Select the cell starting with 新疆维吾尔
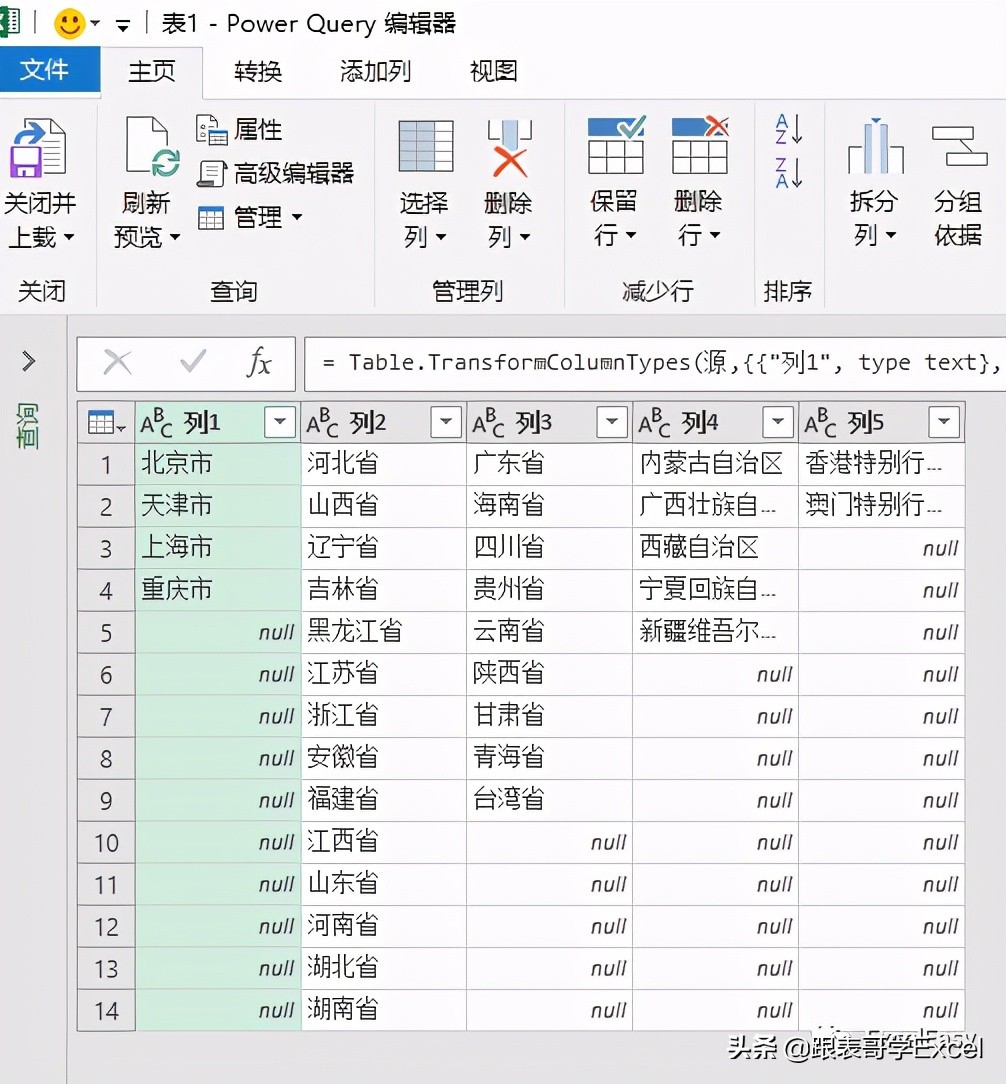Screen dimensions: 1006x1084 (716, 633)
